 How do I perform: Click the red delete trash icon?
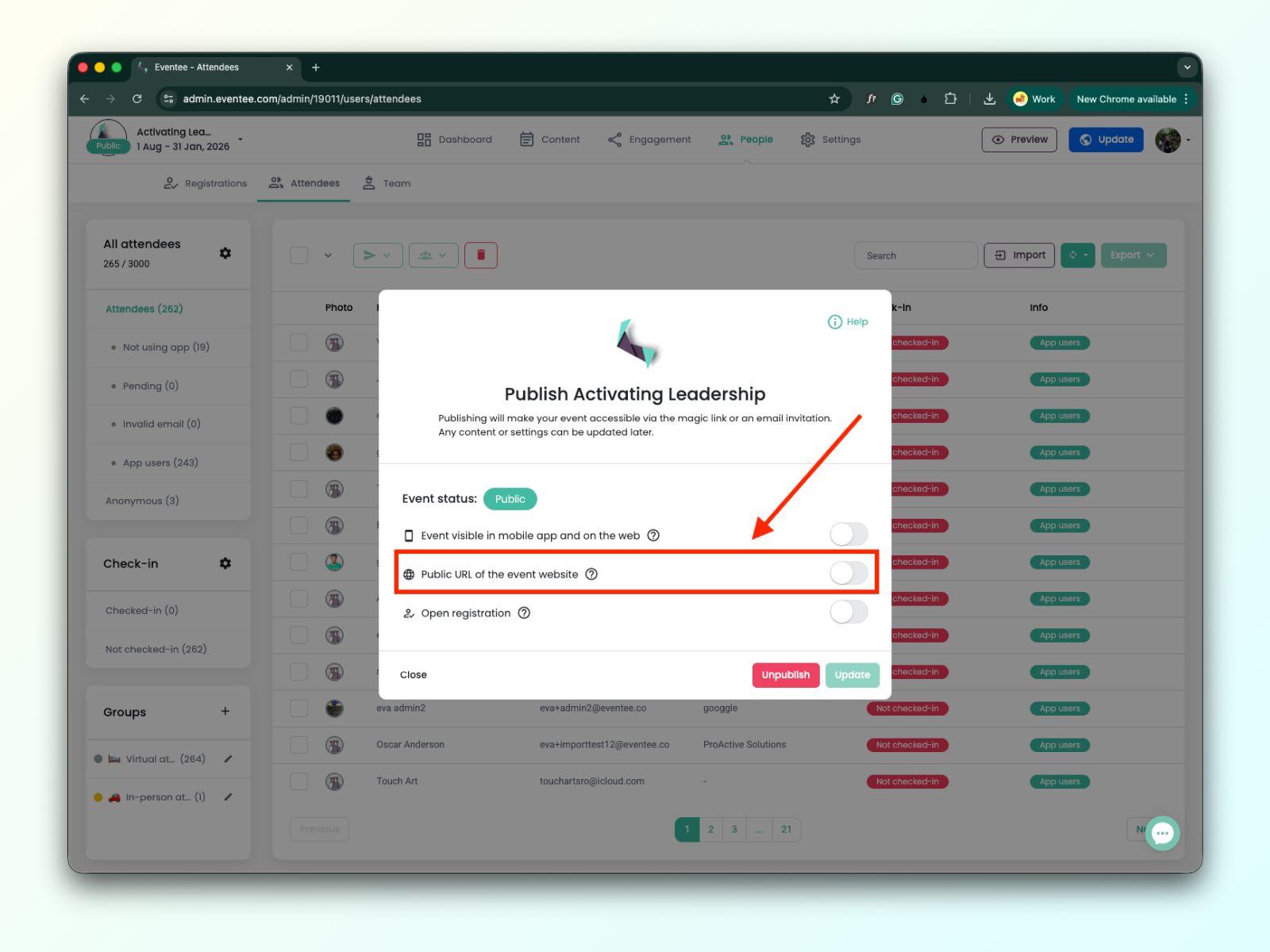pyautogui.click(x=481, y=255)
